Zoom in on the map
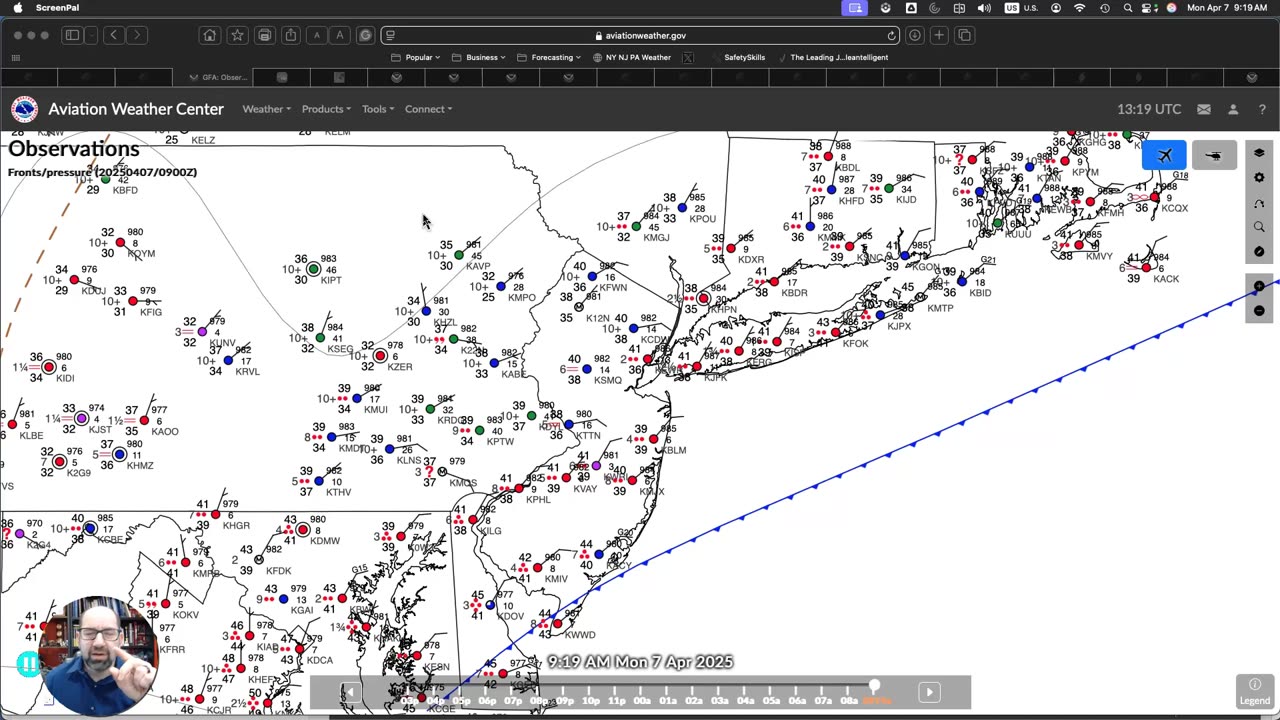This screenshot has height=720, width=1280. (1259, 287)
